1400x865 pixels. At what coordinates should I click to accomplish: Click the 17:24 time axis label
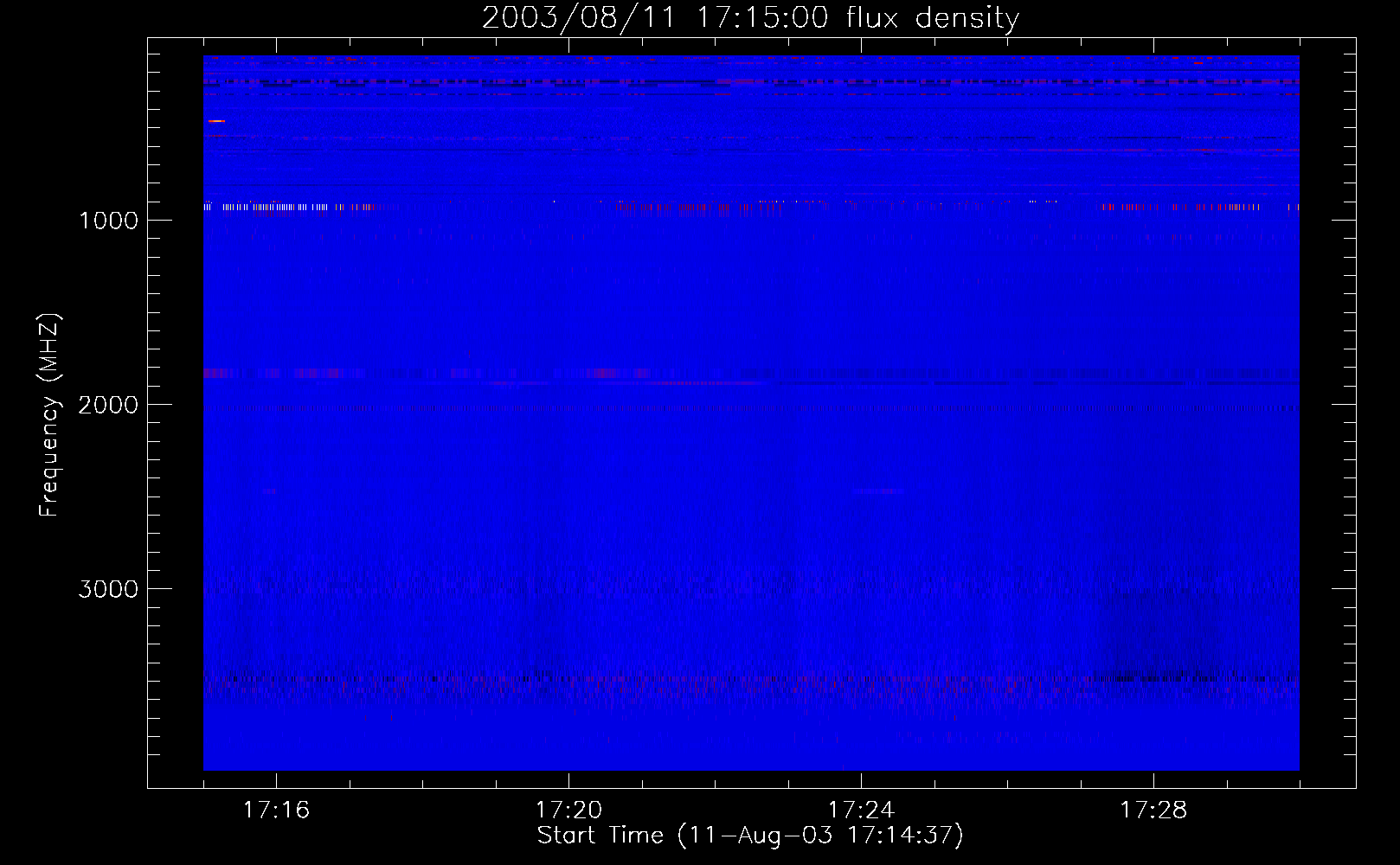point(861,811)
